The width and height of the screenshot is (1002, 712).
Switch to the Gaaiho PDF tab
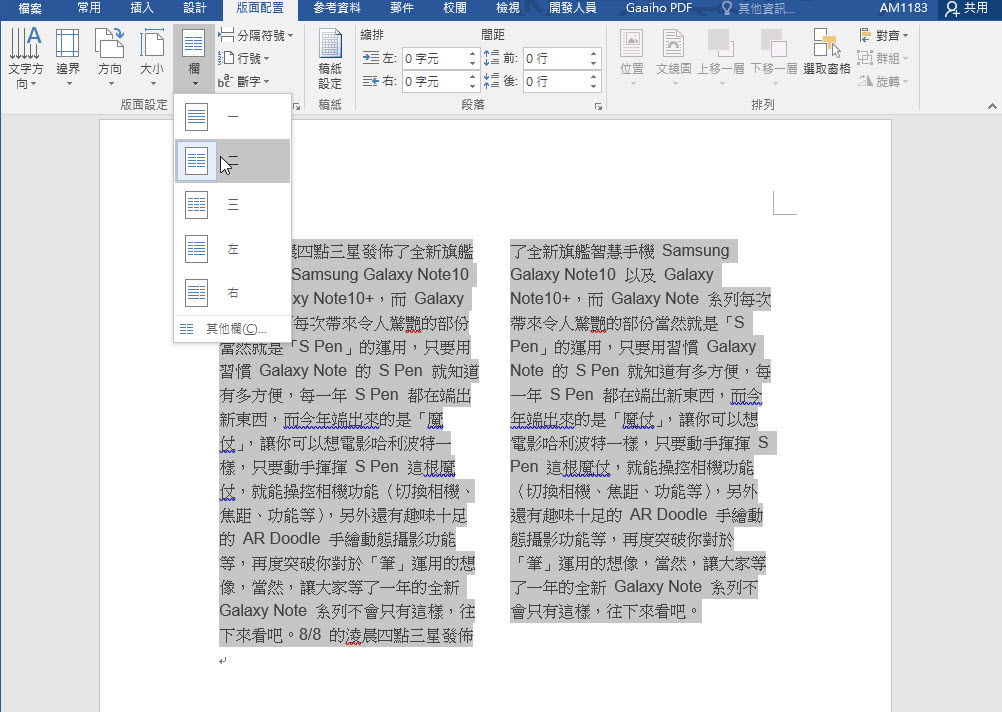pos(659,8)
